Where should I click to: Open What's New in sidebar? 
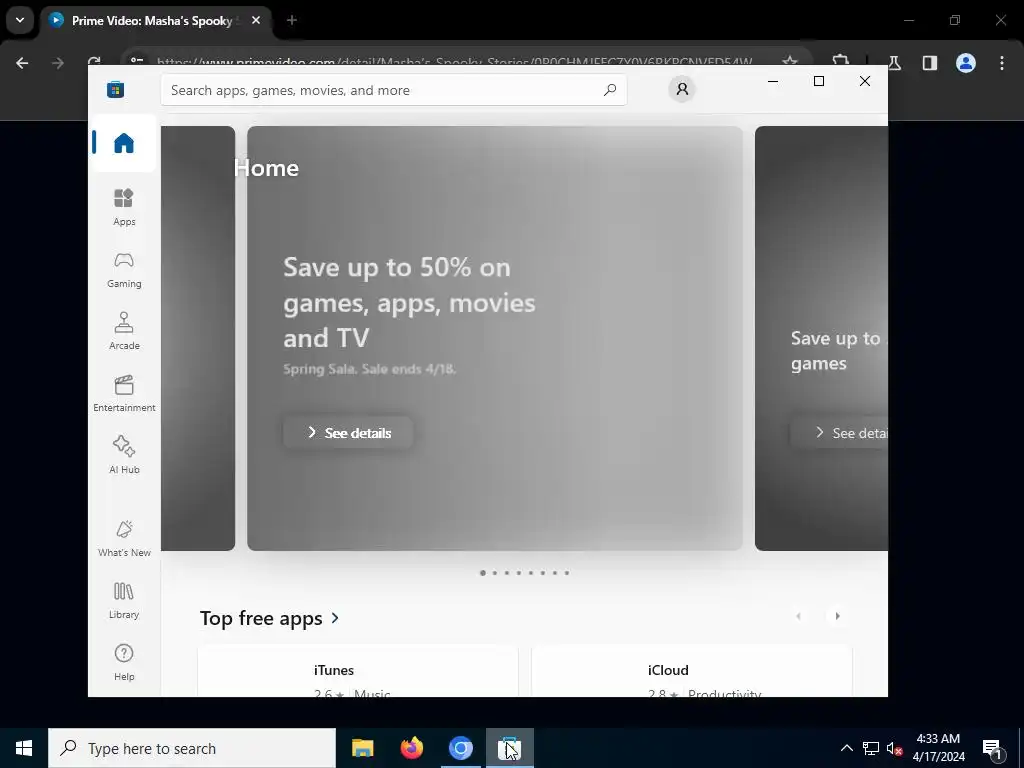click(x=123, y=538)
